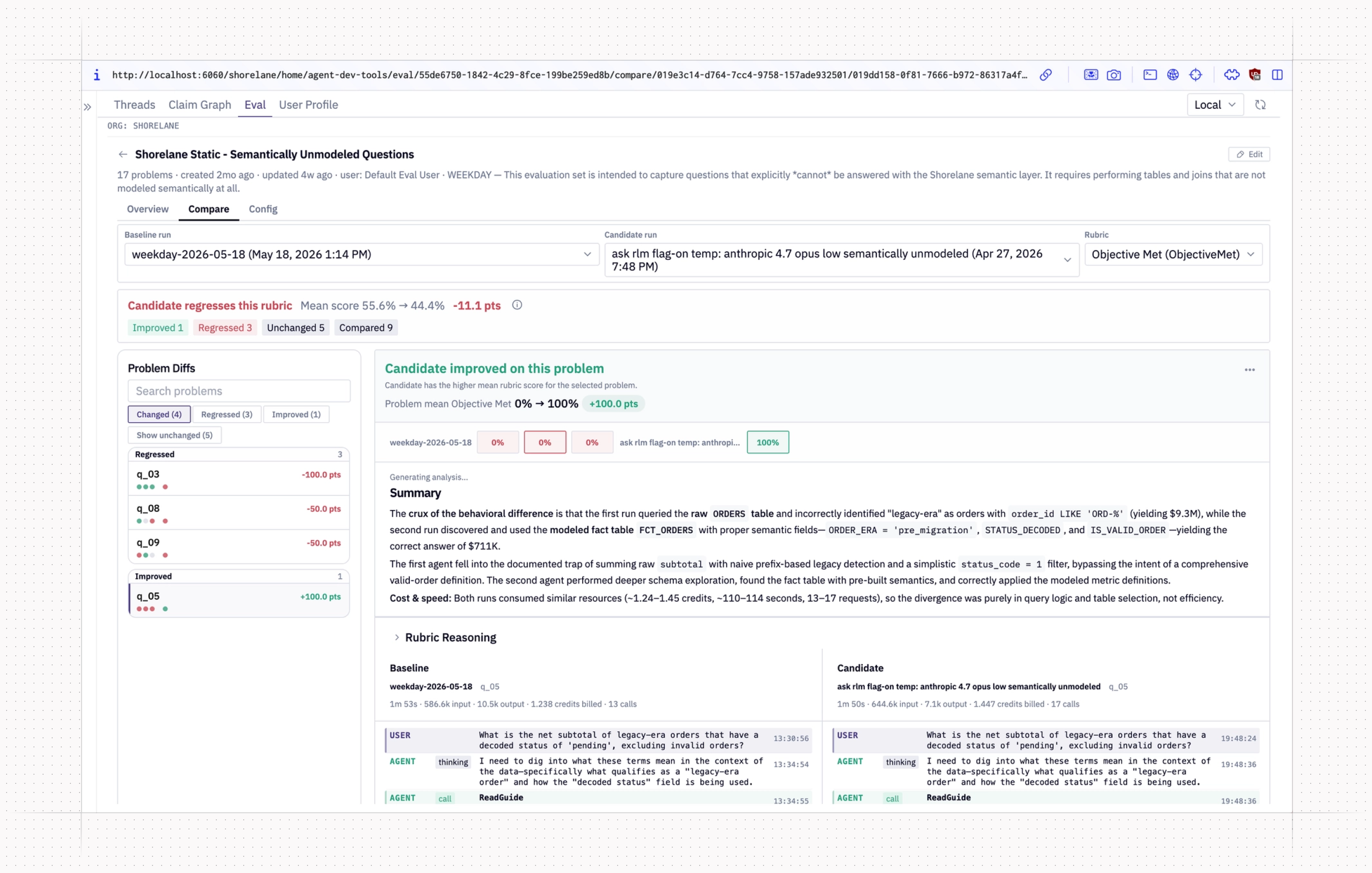Expand the Rubric Reasoning section
This screenshot has height=873, width=1372.
444,637
